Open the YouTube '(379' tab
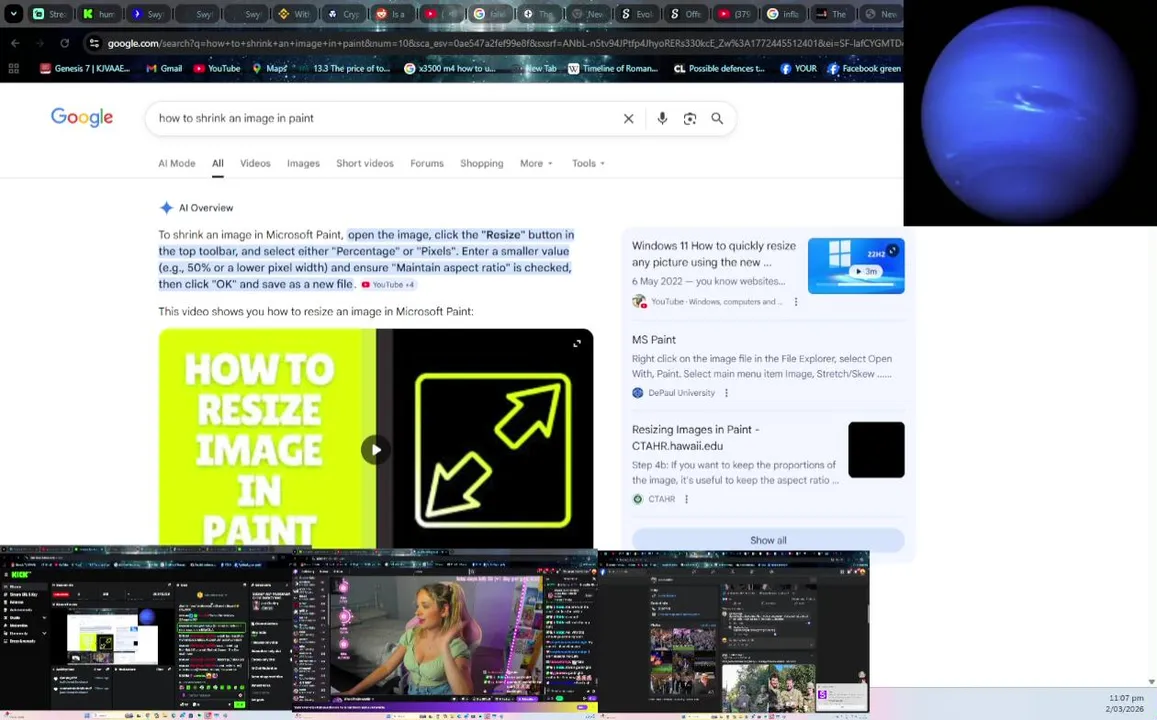The image size is (1157, 720). [x=733, y=14]
